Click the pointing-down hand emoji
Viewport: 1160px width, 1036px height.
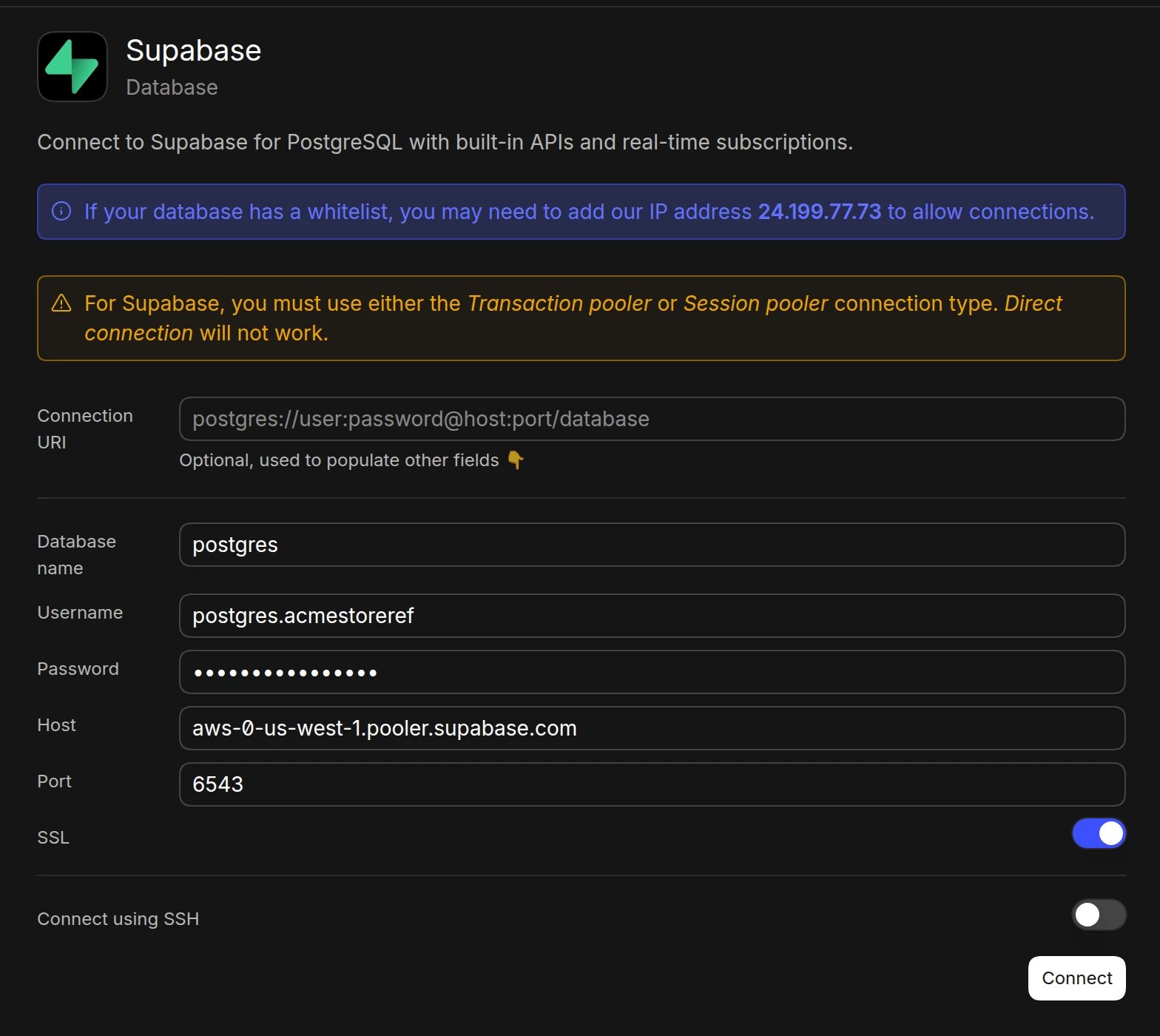[x=516, y=460]
